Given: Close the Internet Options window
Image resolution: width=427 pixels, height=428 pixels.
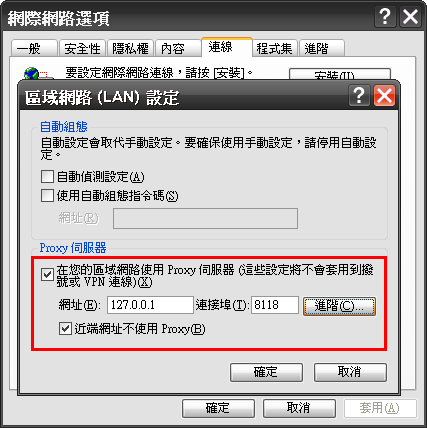Looking at the screenshot, I should tap(410, 17).
